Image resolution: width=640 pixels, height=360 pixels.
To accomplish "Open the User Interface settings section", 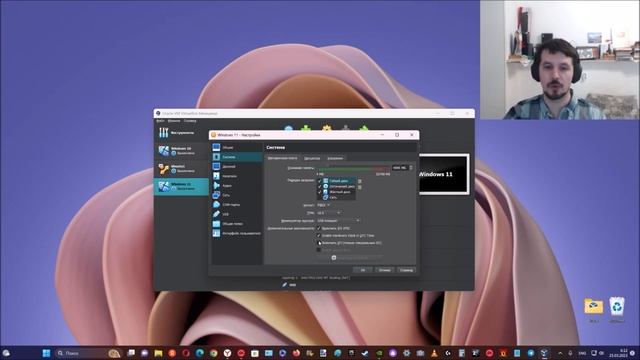I will pyautogui.click(x=237, y=233).
